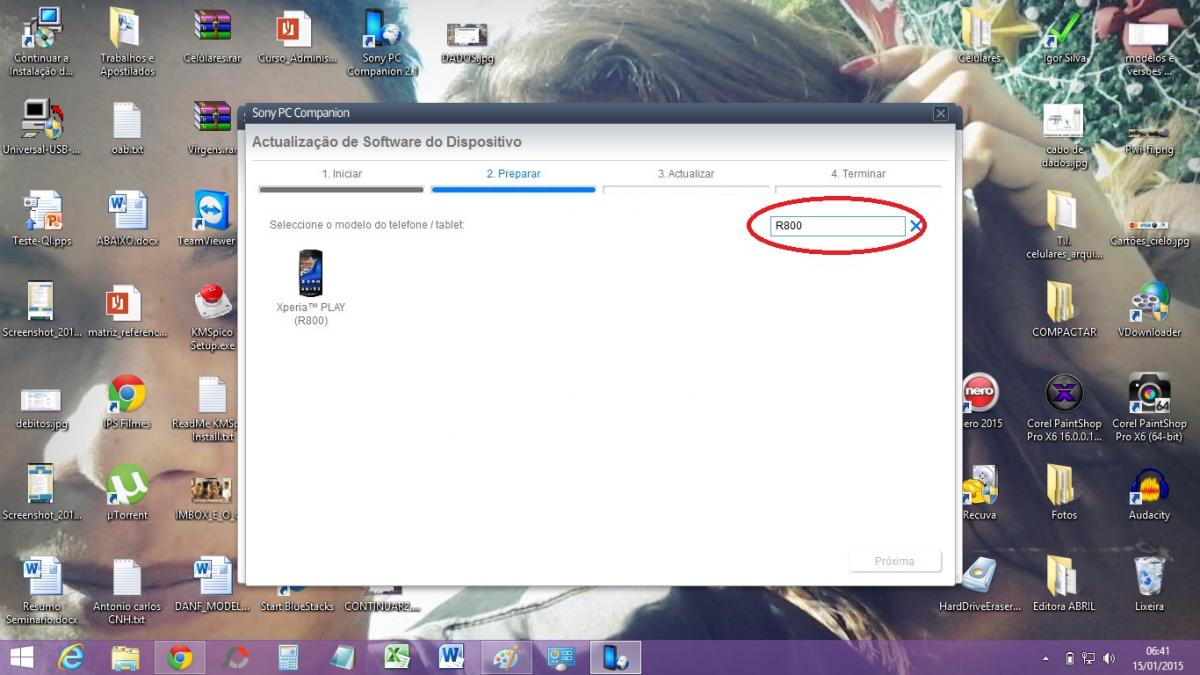Open the Calculator taskbar icon
Viewport: 1200px width, 675px height.
click(x=289, y=657)
